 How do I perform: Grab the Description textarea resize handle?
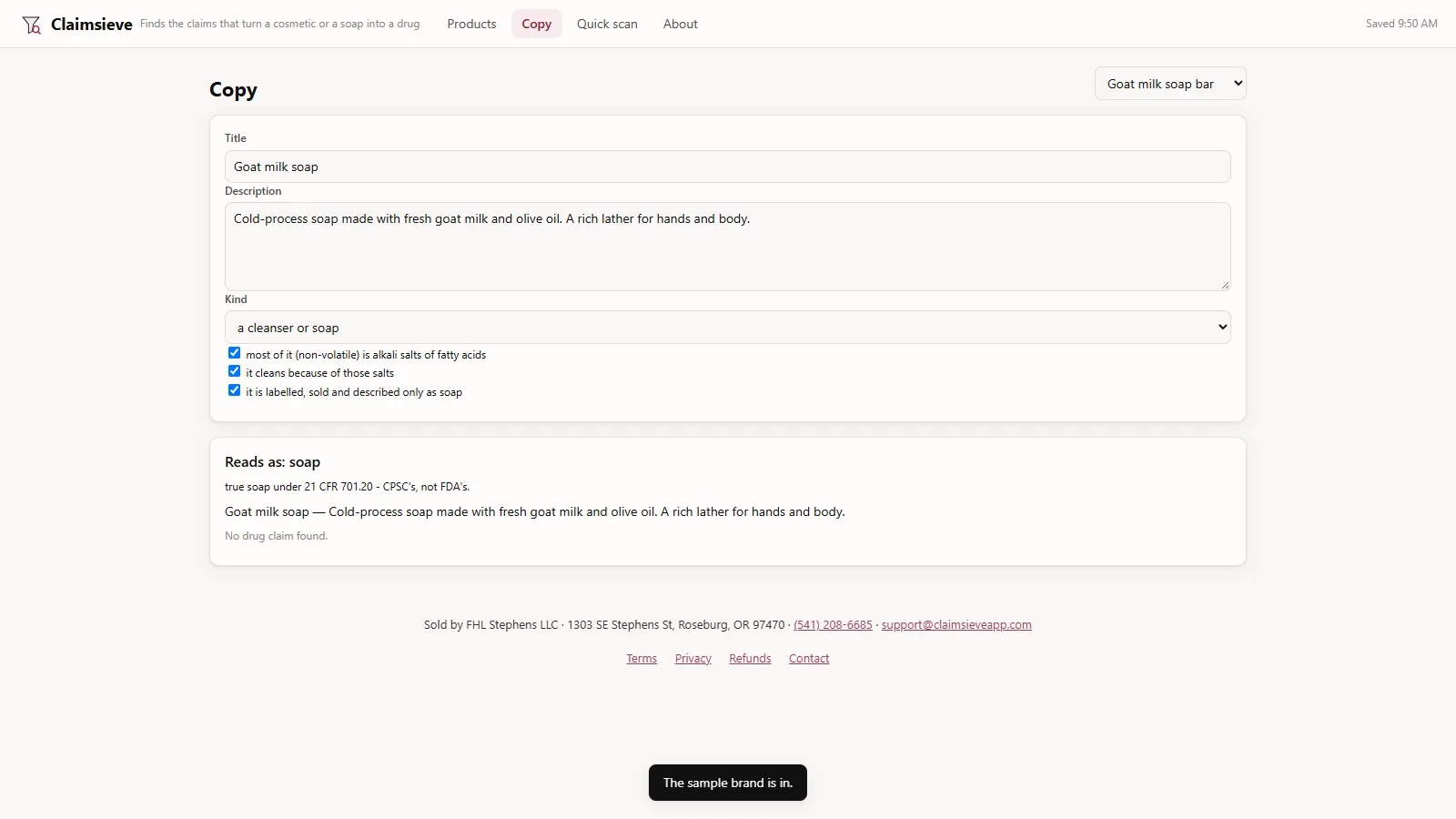pyautogui.click(x=1225, y=285)
